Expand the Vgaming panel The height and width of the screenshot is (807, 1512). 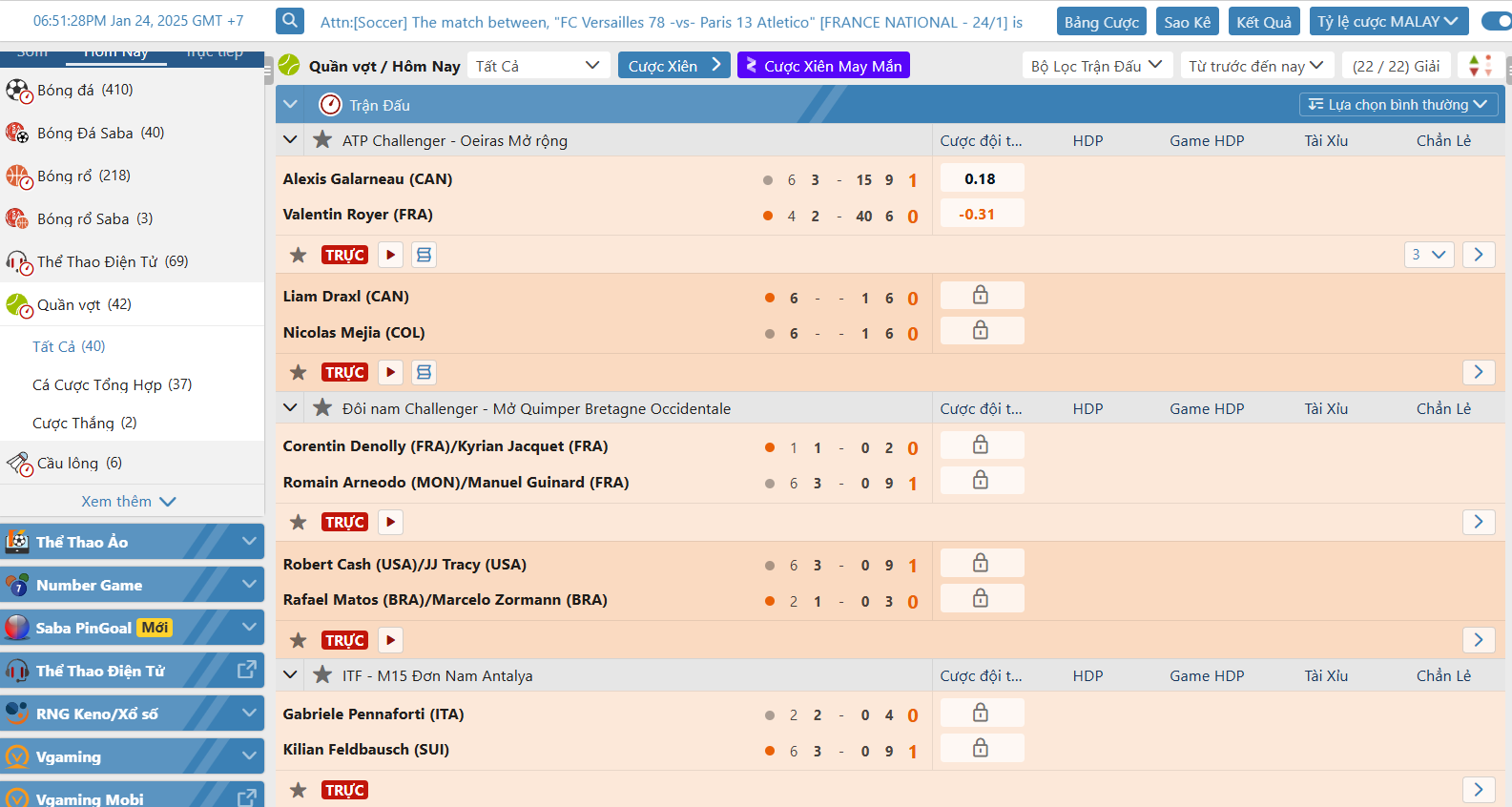point(132,755)
